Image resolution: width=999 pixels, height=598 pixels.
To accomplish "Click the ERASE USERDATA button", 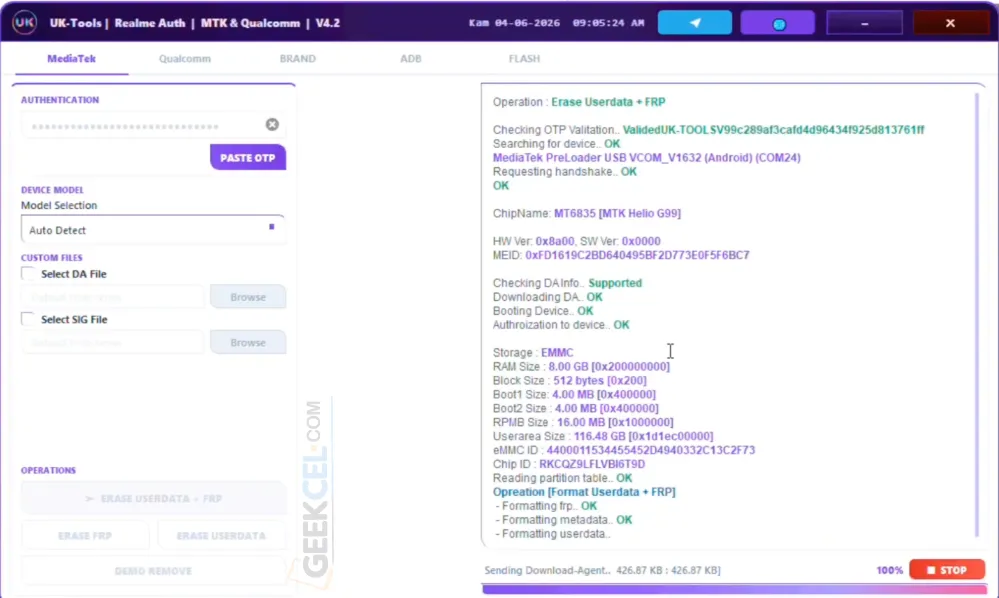I will pyautogui.click(x=221, y=536).
